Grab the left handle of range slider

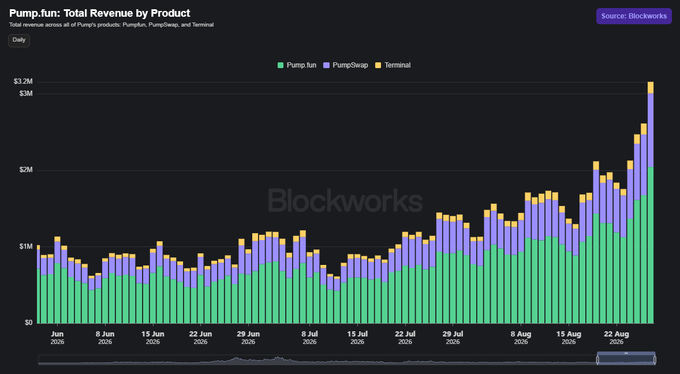pyautogui.click(x=597, y=360)
